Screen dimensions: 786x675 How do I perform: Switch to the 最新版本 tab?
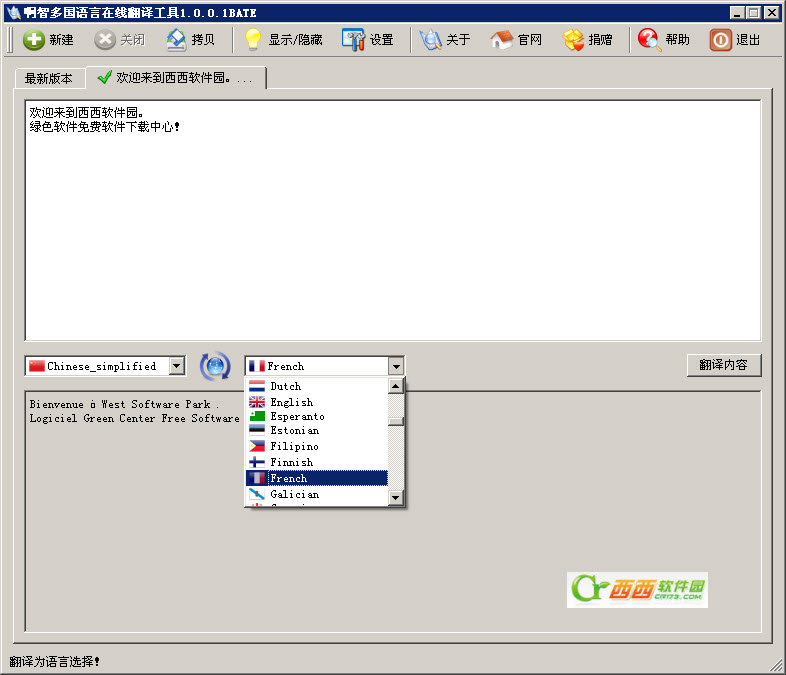click(49, 78)
